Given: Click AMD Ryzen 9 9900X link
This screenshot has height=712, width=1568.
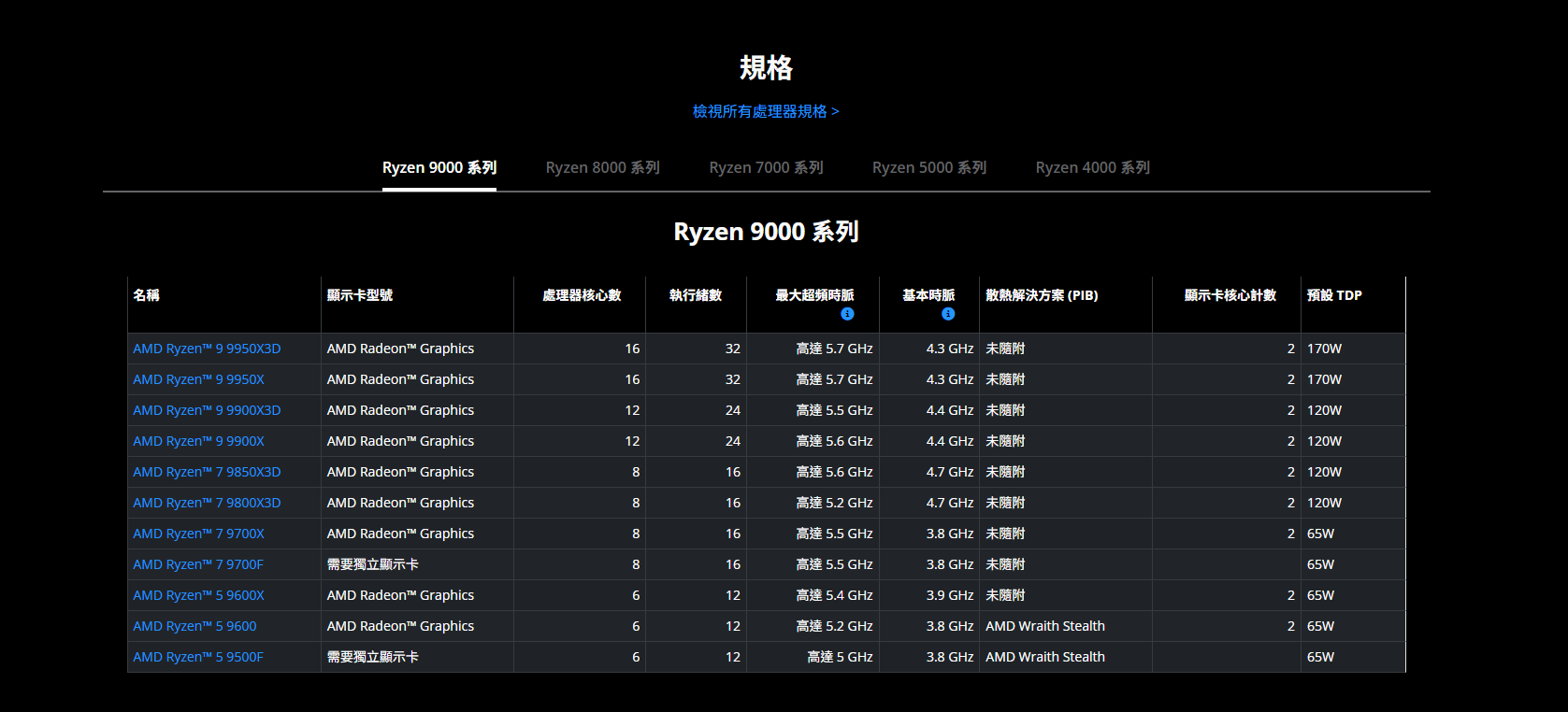Looking at the screenshot, I should (198, 441).
